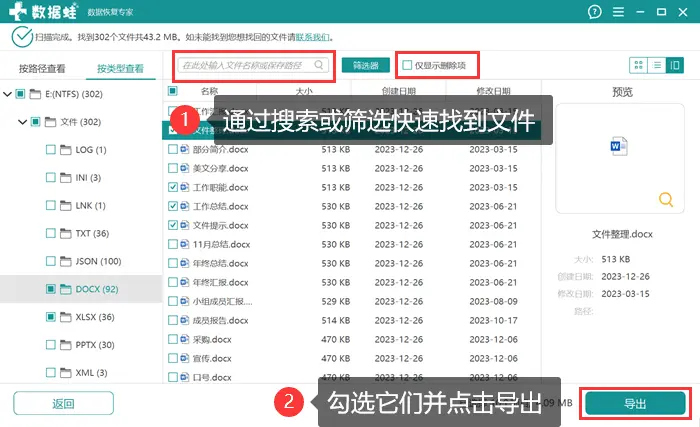
Task: Select the 口号.docx file row
Action: point(351,377)
